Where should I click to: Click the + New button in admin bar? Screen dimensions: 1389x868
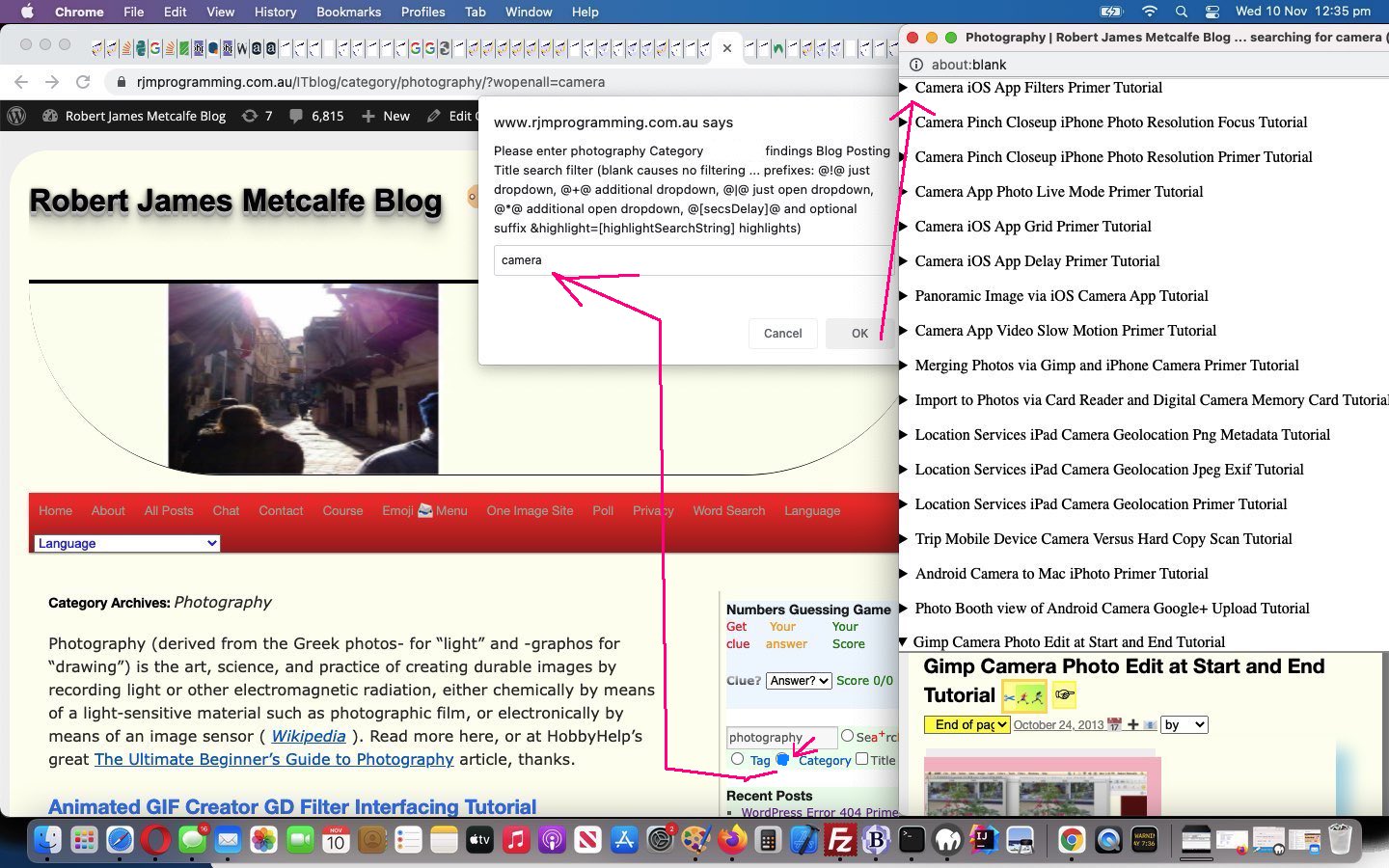[386, 116]
